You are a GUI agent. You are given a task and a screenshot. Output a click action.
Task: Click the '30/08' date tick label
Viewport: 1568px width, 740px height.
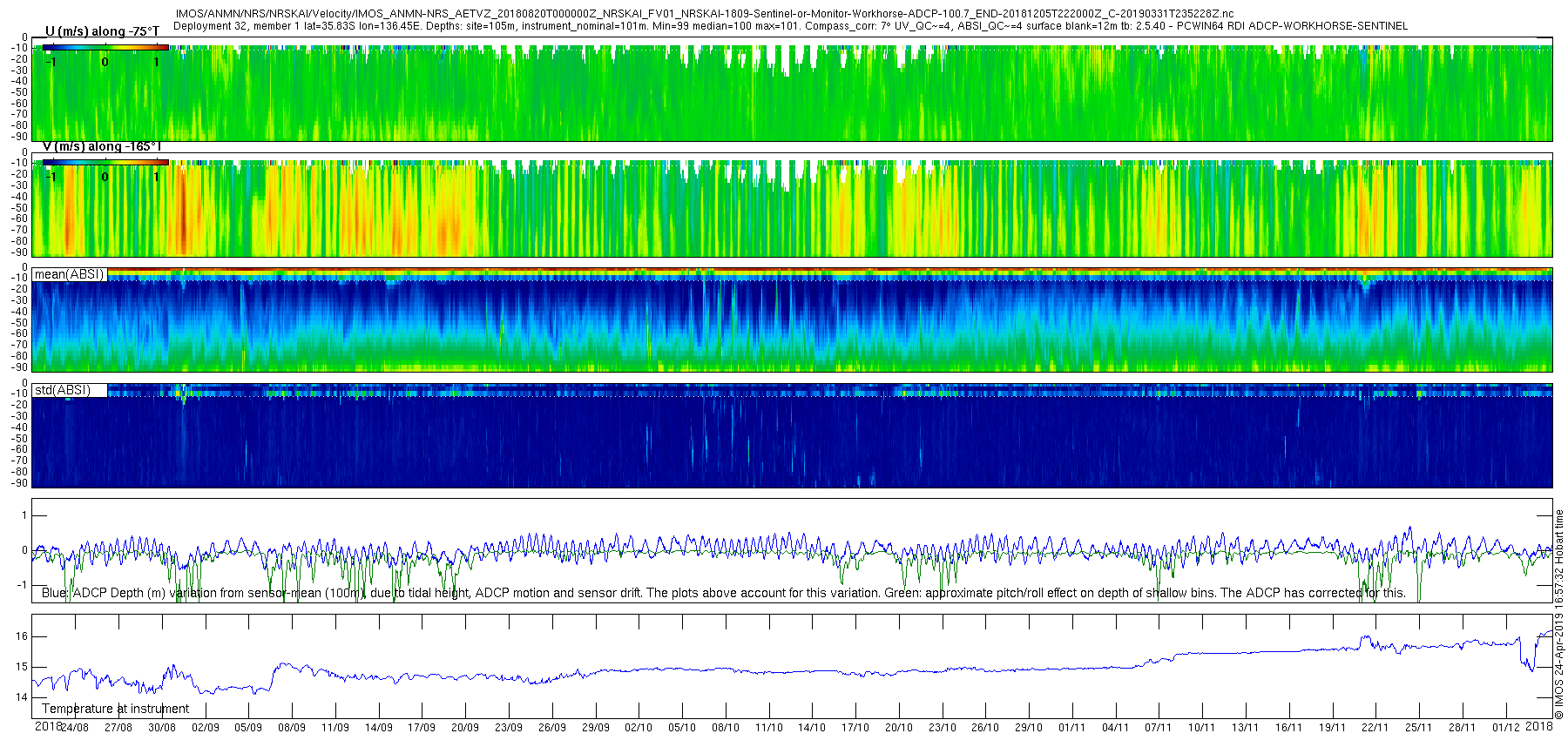point(162,728)
